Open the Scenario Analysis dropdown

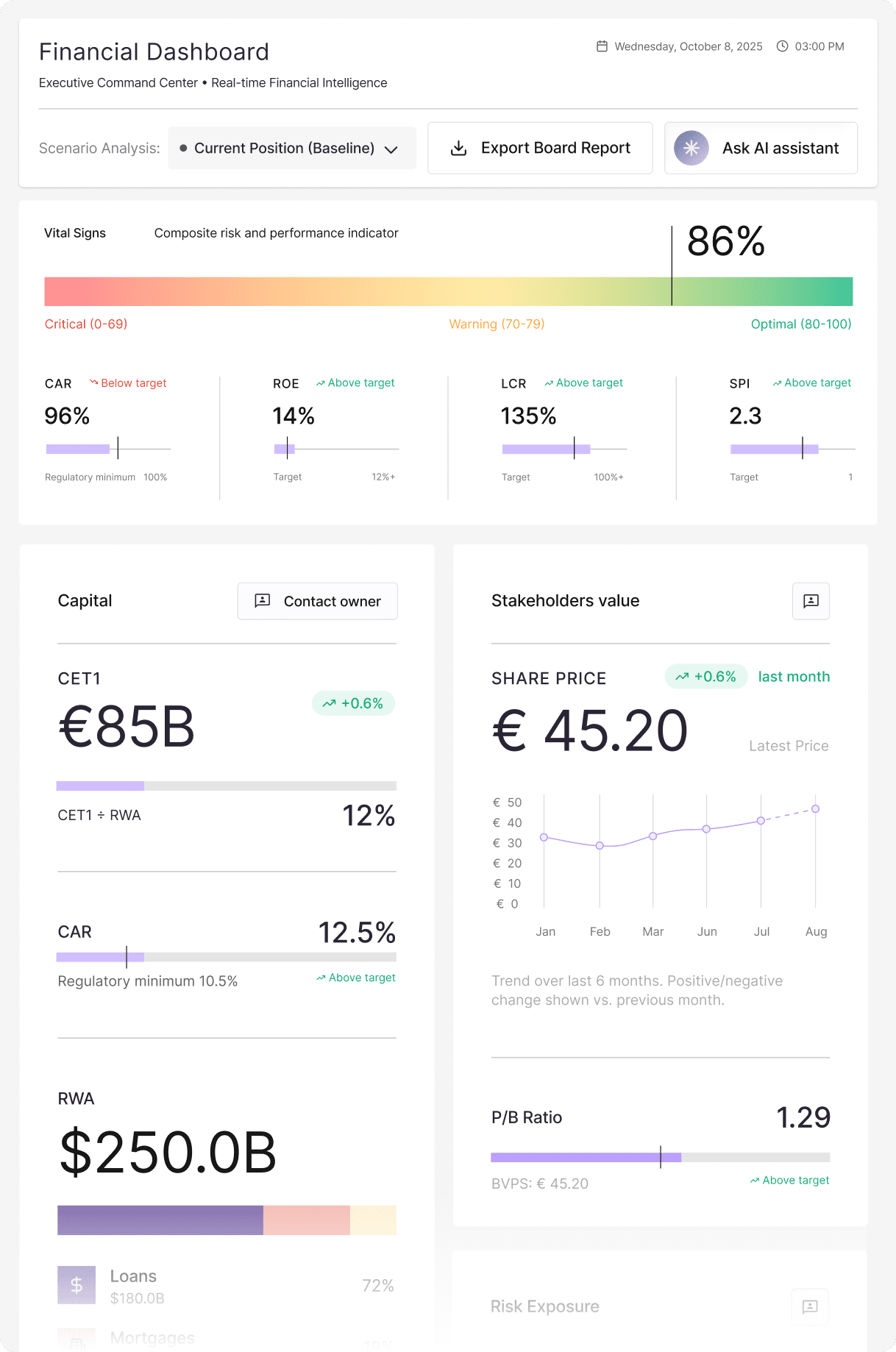click(x=292, y=148)
